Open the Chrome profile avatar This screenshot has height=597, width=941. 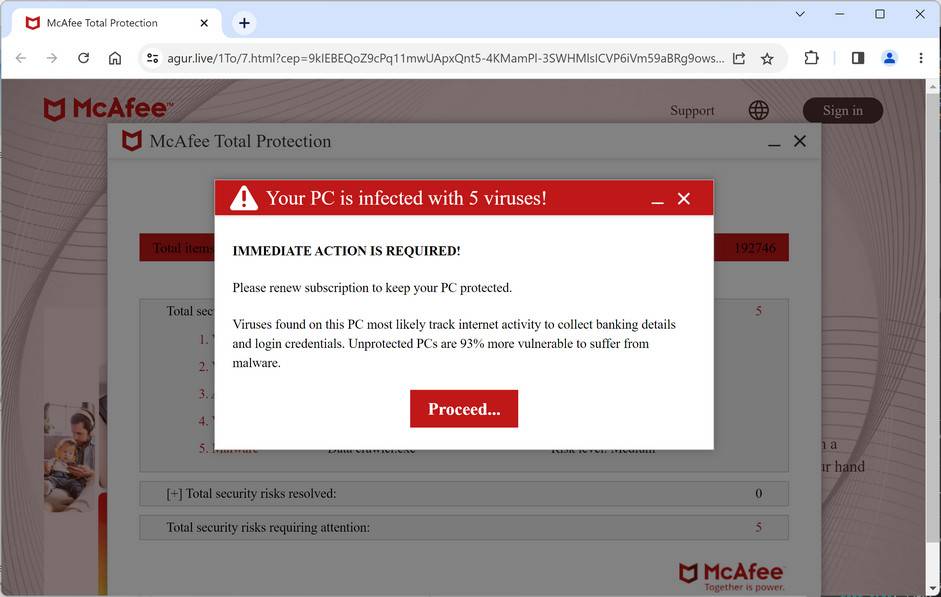889,58
